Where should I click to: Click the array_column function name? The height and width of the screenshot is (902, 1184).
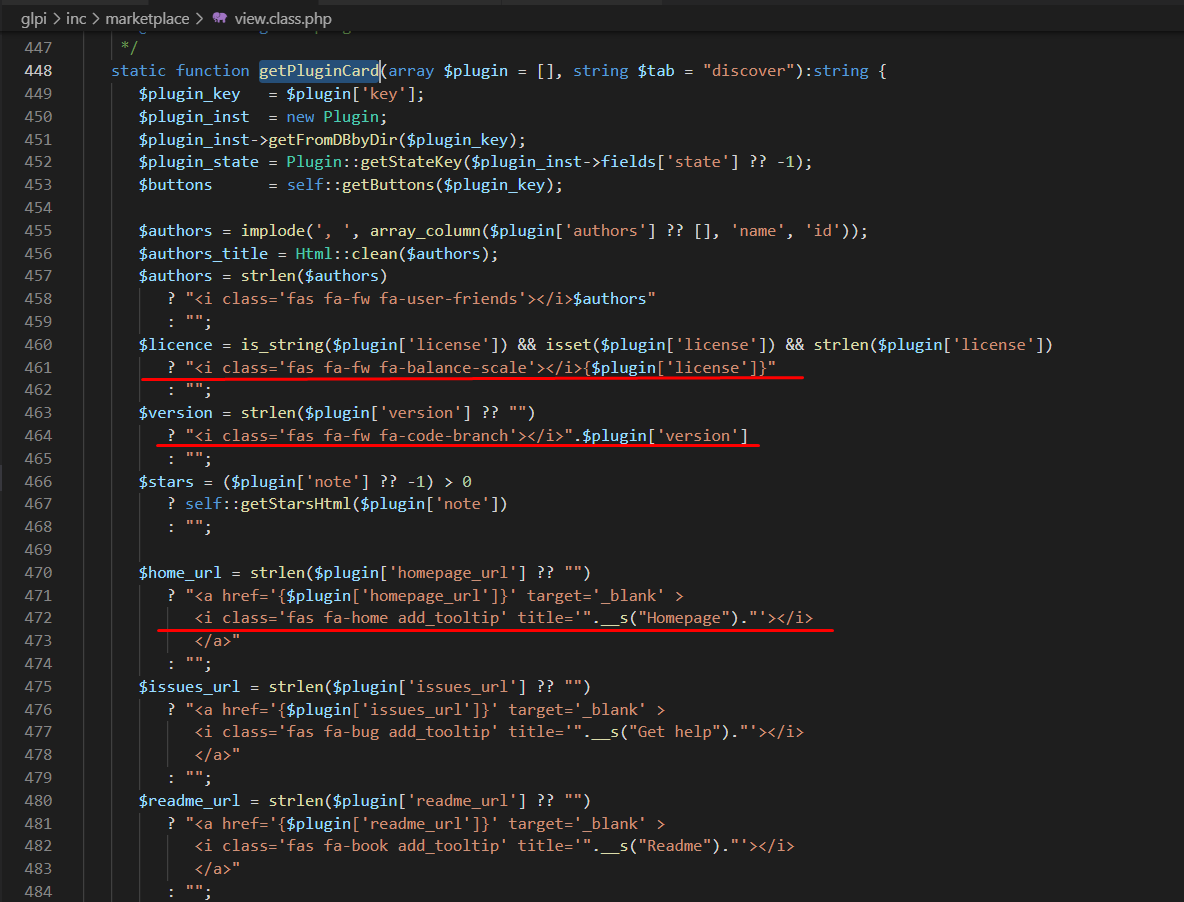coord(425,231)
